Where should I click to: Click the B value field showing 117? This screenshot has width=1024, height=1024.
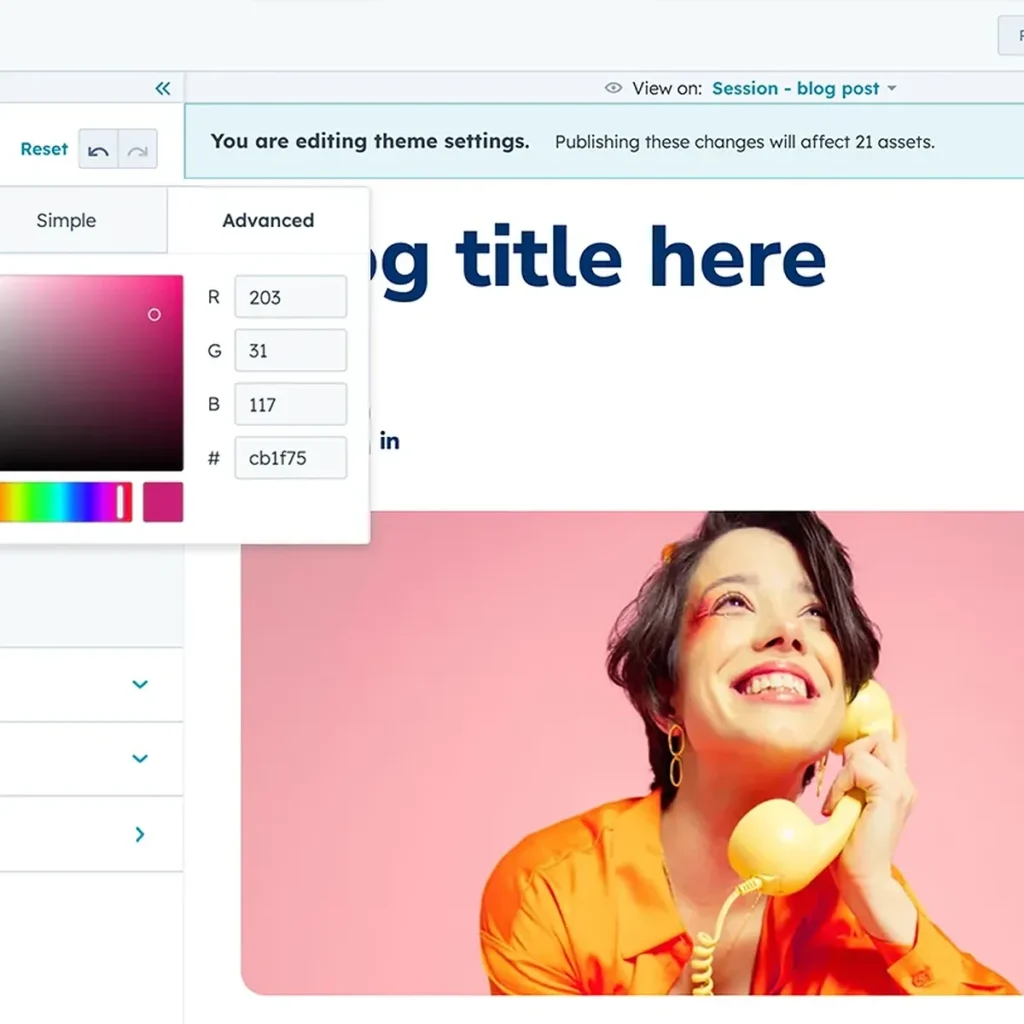(290, 405)
